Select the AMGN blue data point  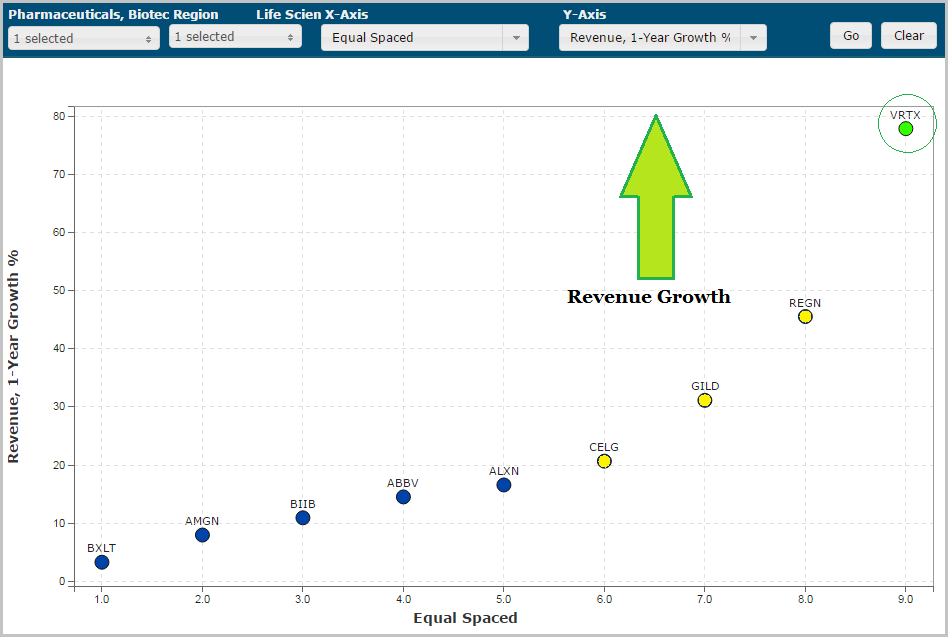click(203, 535)
